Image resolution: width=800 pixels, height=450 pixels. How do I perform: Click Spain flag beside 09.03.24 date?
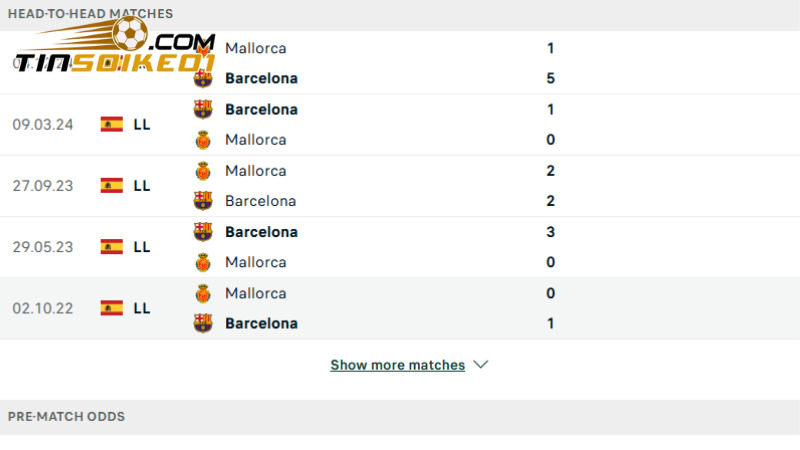tap(112, 124)
